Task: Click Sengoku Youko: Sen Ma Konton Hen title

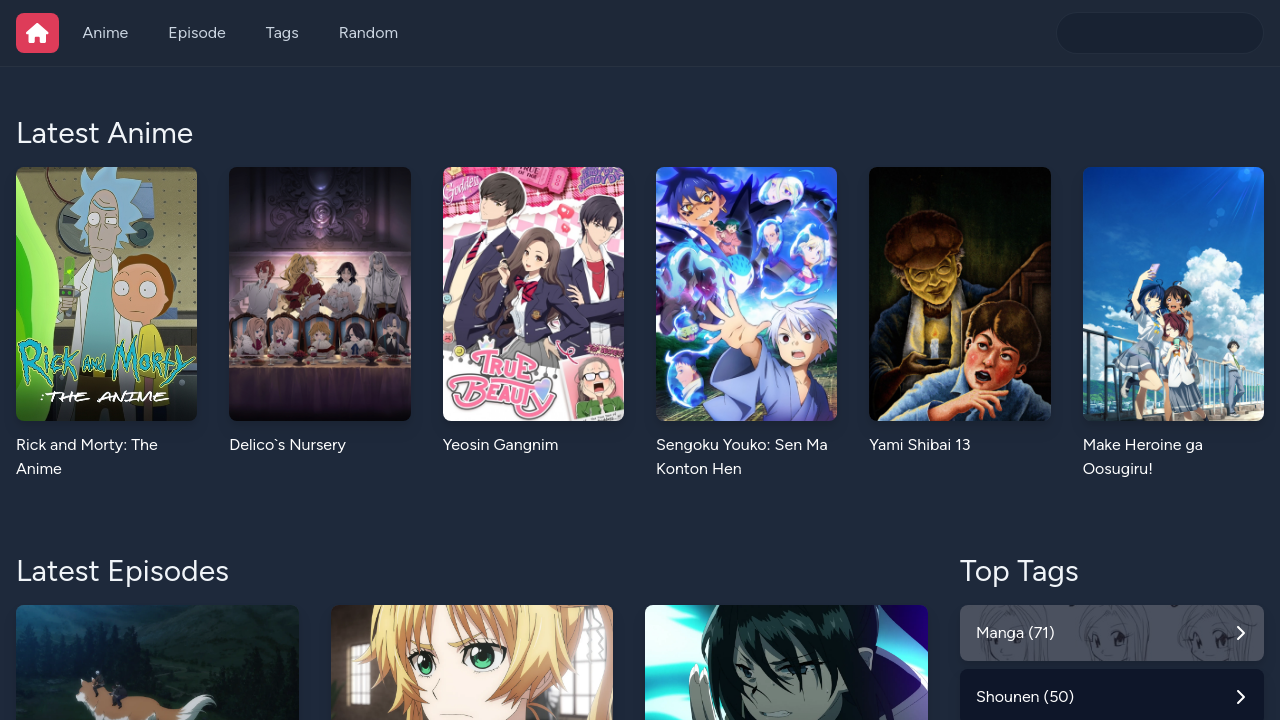Action: click(742, 457)
